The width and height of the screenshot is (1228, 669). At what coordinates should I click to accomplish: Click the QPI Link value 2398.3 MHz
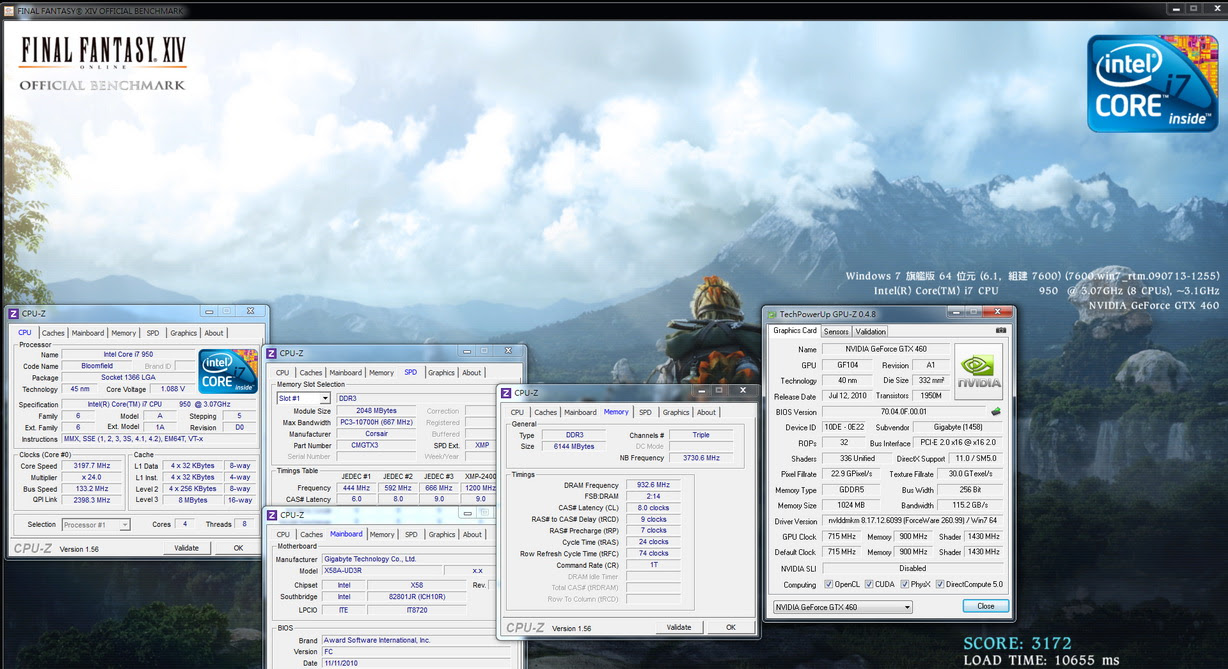(92, 500)
